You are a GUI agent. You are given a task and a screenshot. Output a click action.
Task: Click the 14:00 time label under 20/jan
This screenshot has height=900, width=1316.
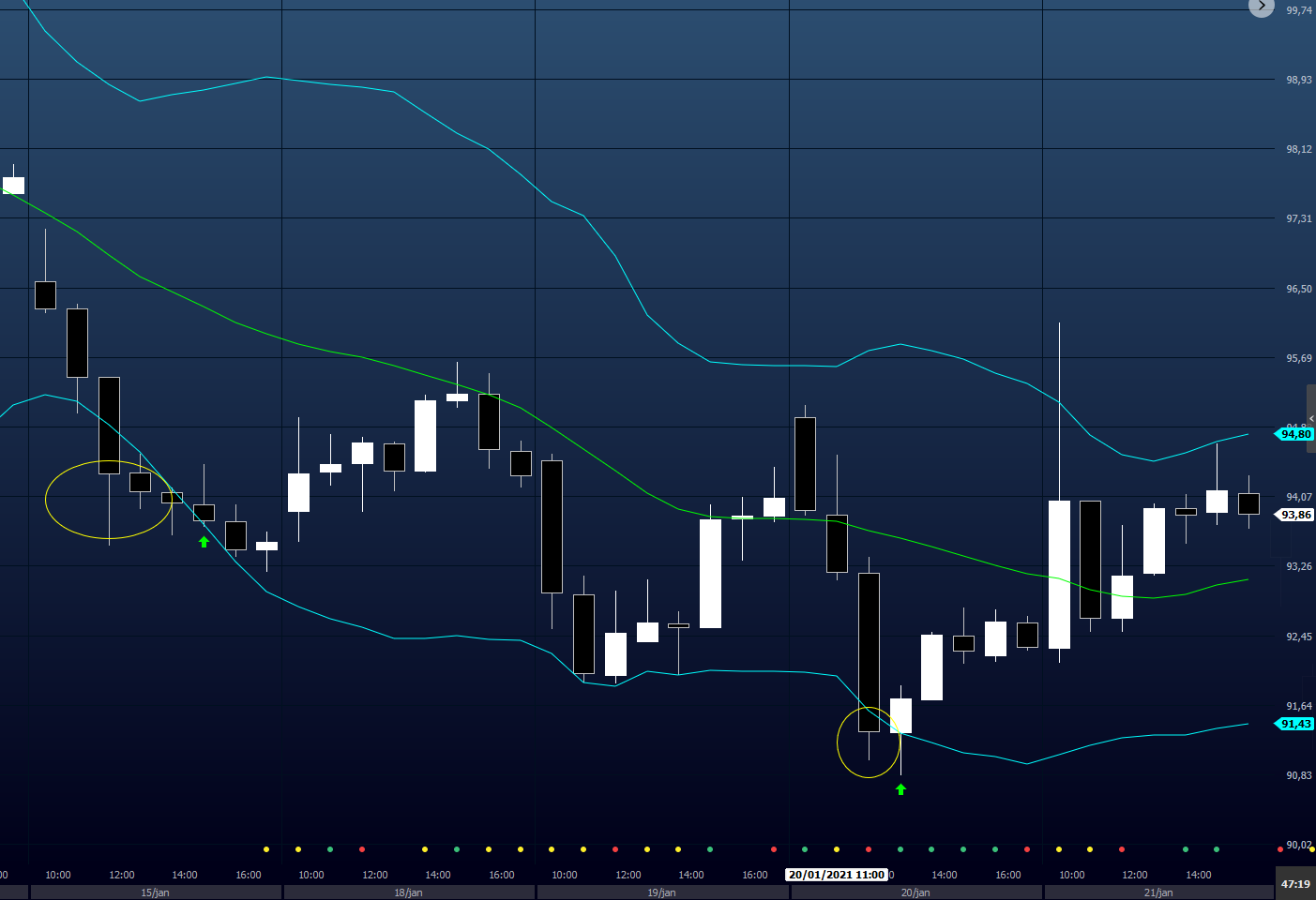click(x=945, y=875)
